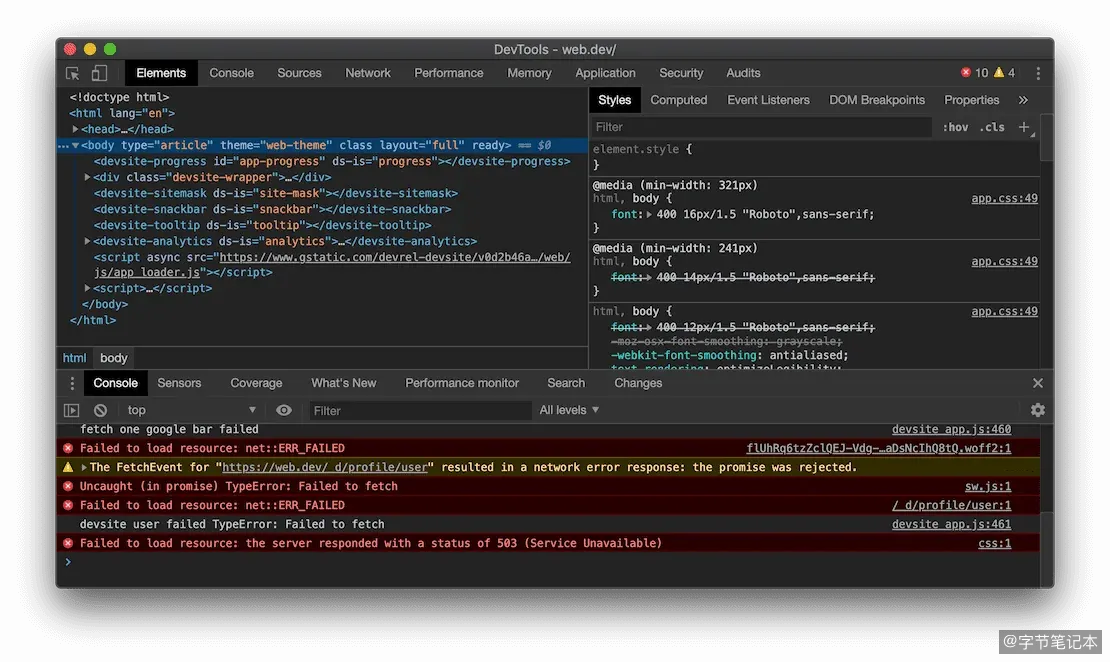
Task: Show the console sidebar icon
Action: pyautogui.click(x=71, y=410)
